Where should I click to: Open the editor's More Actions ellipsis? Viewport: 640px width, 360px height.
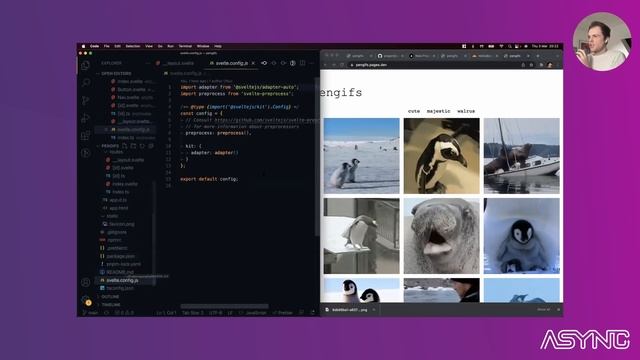pyautogui.click(x=312, y=63)
